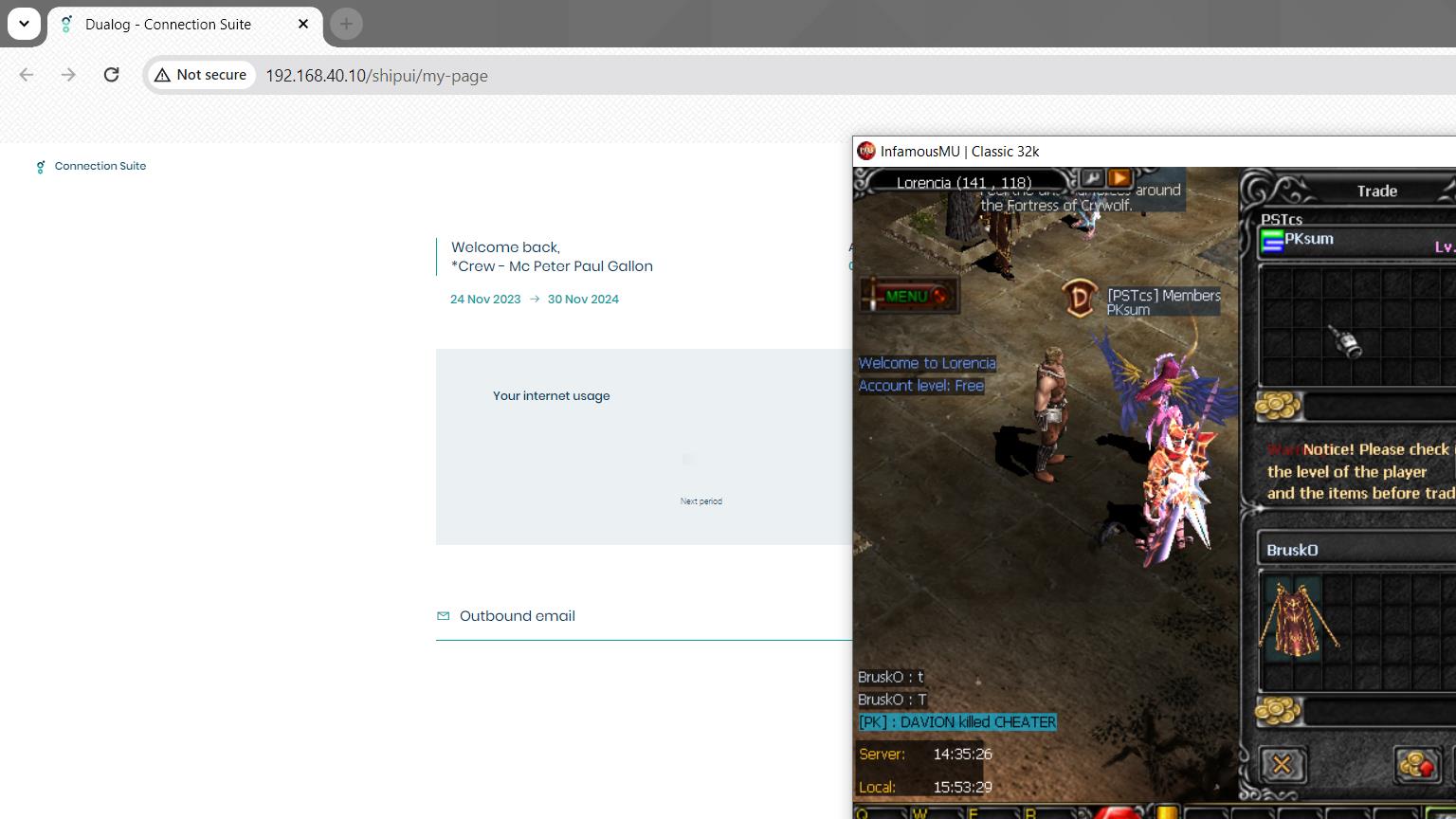
Task: Click the Next period label
Action: coord(701,501)
